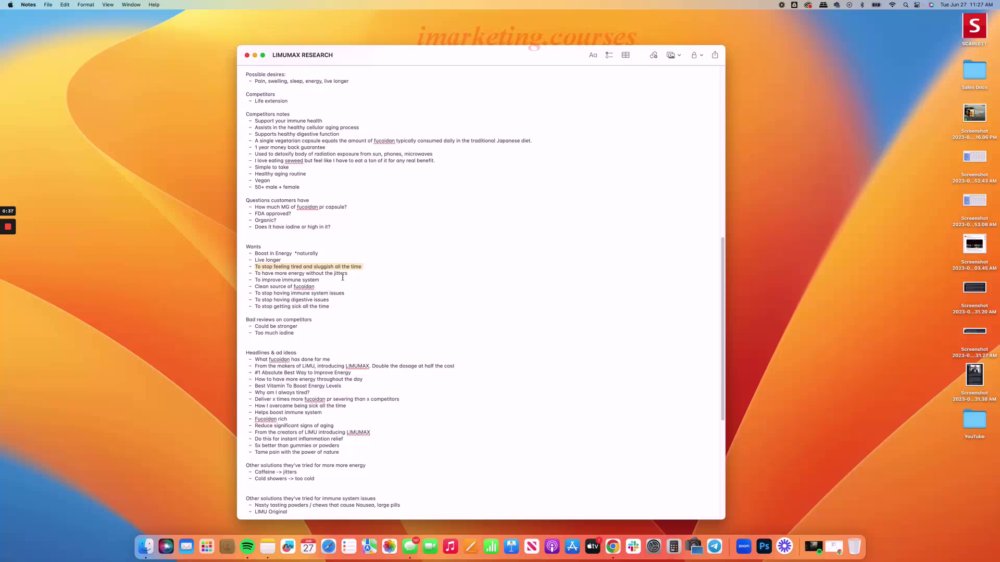Stop the screen recording red button
Image resolution: width=1000 pixels, height=562 pixels.
click(x=8, y=226)
